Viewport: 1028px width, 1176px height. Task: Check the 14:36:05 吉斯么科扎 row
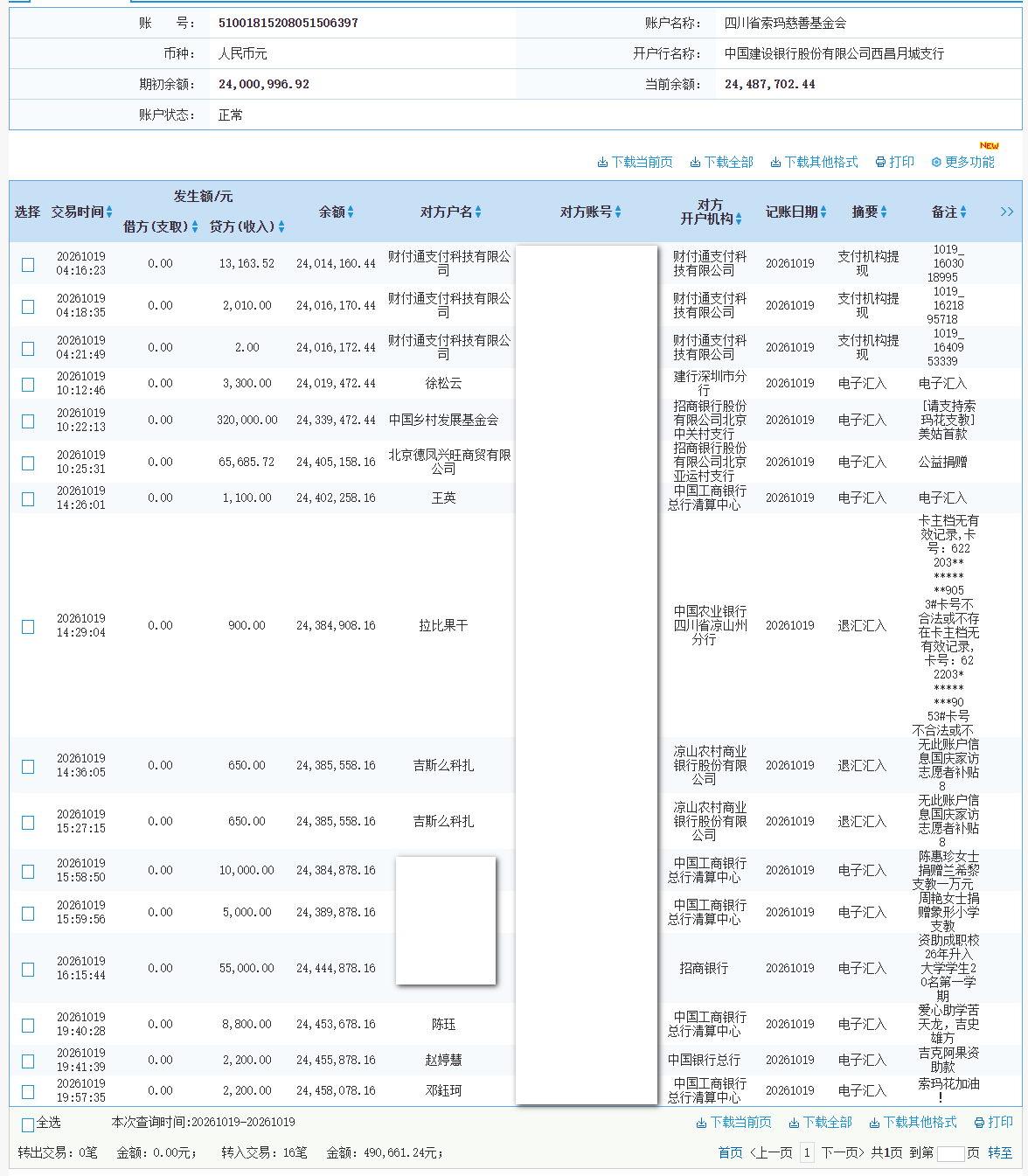coord(28,766)
